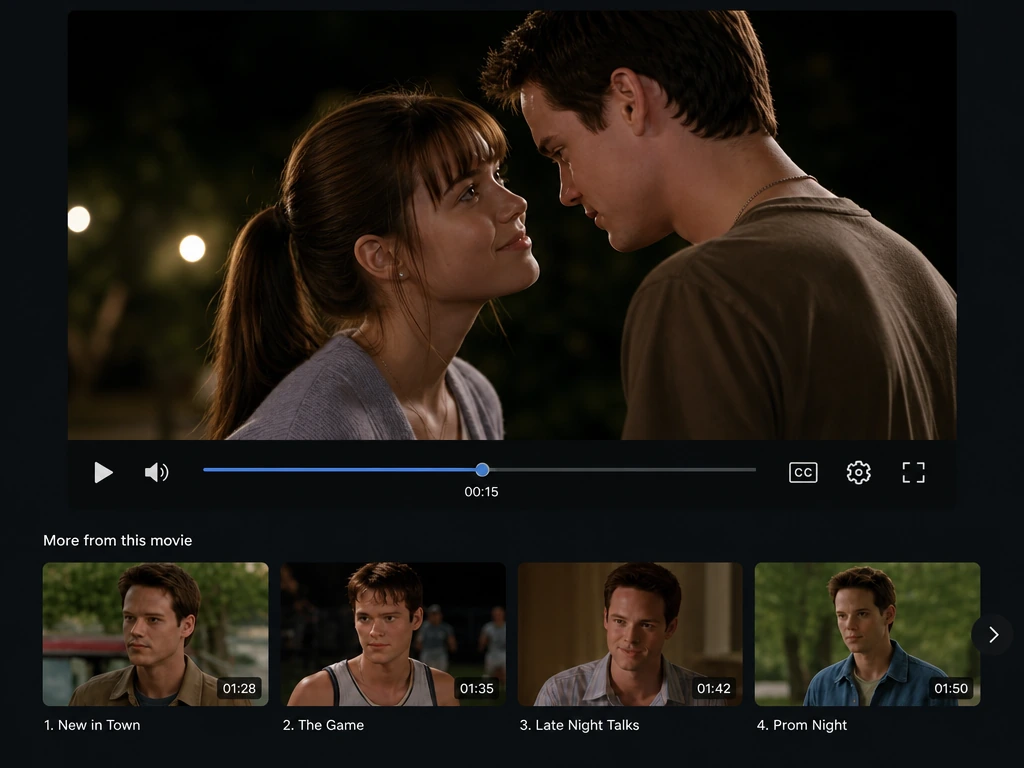Click the blue seek bar handle

point(482,470)
